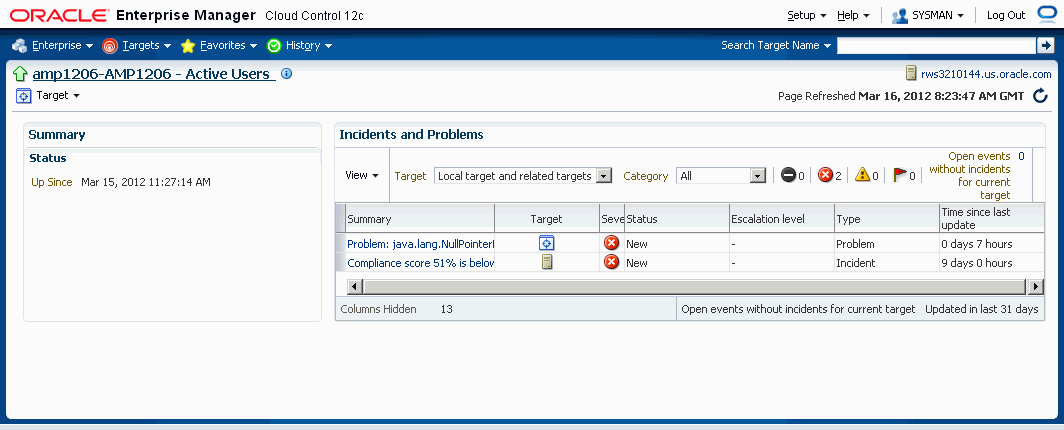Sort by the Target column header
The height and width of the screenshot is (430, 1064).
pyautogui.click(x=546, y=218)
